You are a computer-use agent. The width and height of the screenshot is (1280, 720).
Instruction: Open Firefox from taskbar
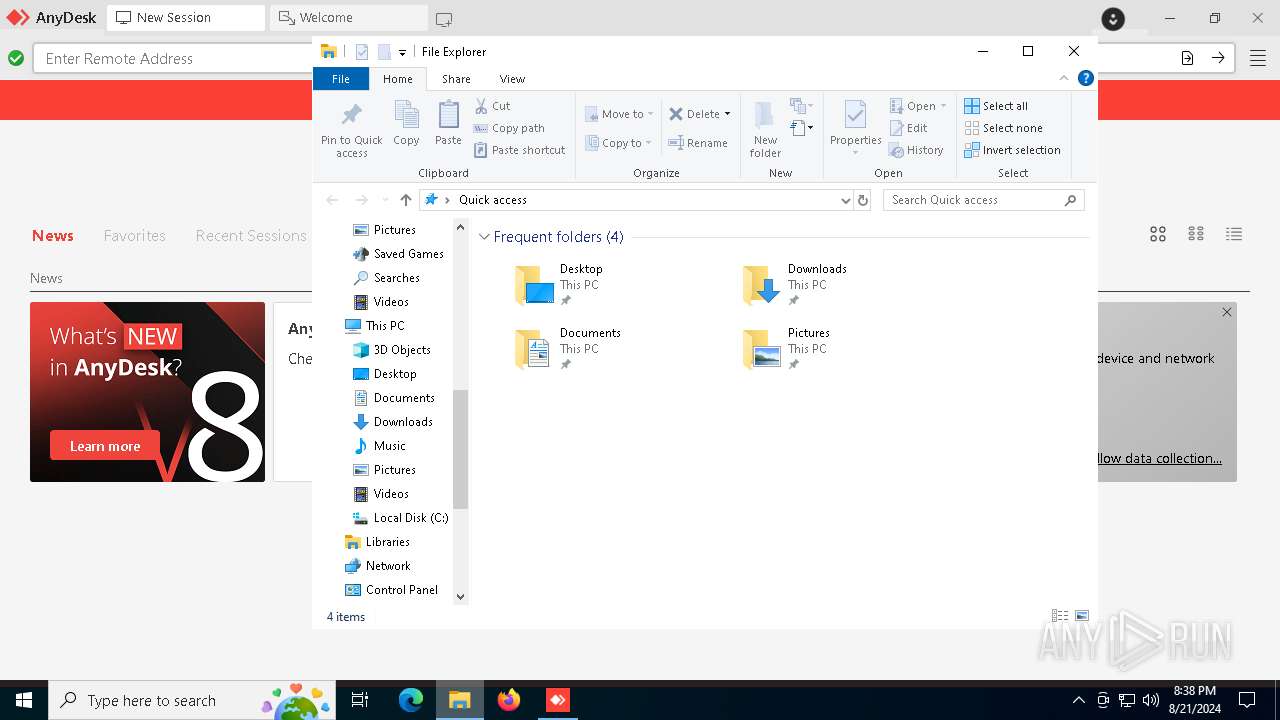pos(509,700)
